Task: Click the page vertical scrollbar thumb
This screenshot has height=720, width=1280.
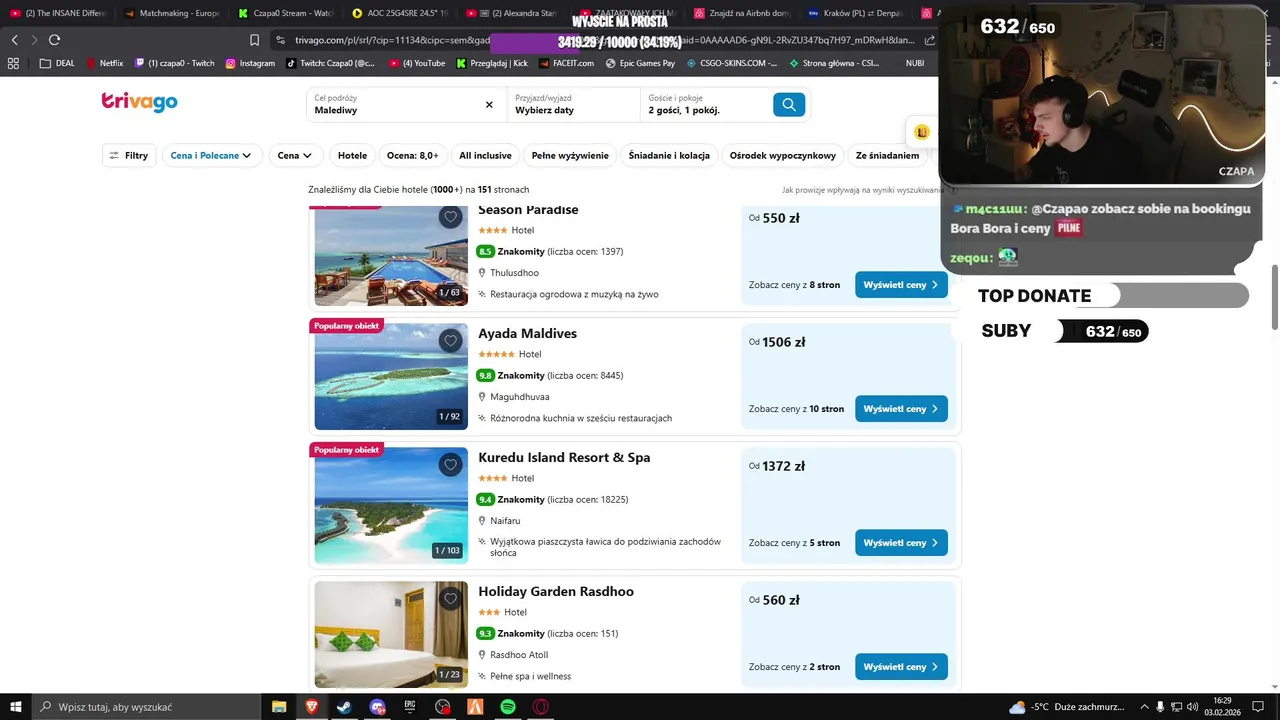Action: (x=1274, y=296)
